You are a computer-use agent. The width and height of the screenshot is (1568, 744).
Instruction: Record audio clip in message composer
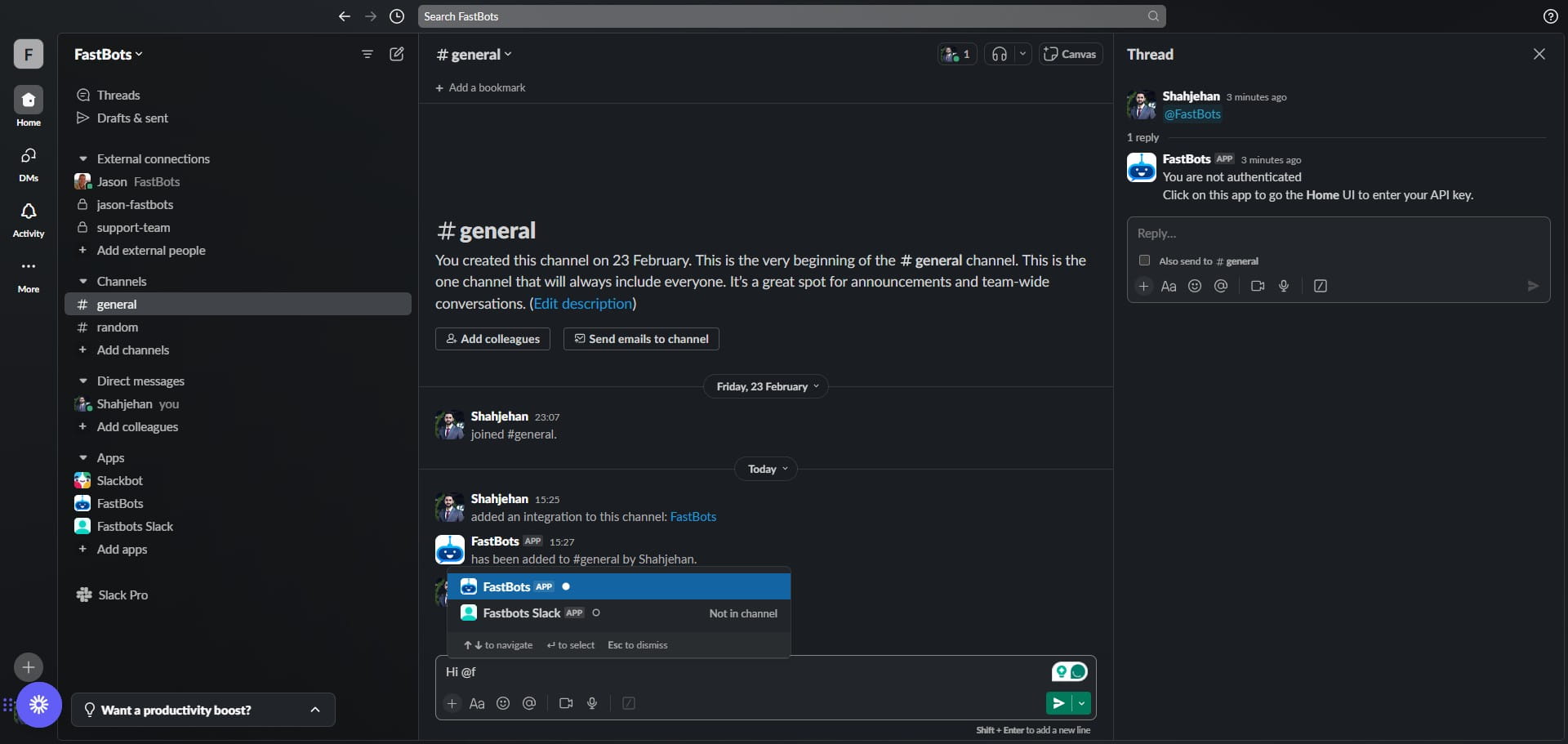click(592, 703)
